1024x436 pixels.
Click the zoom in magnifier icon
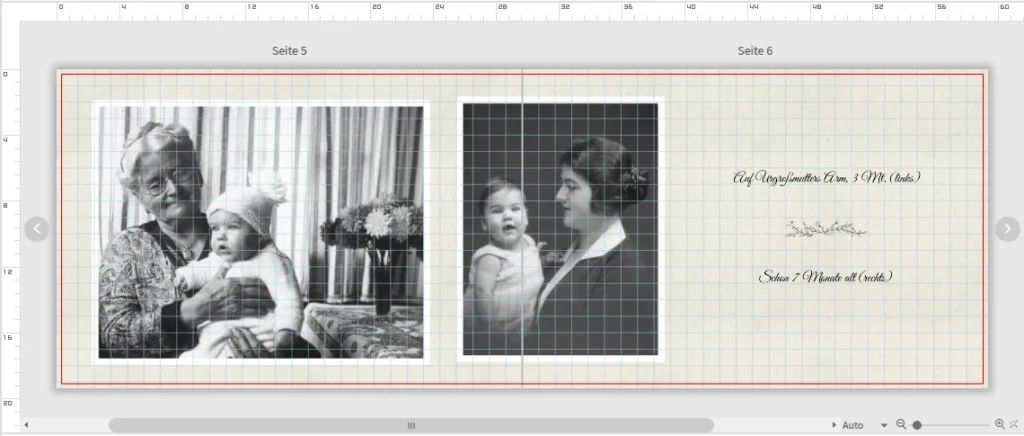tap(999, 425)
